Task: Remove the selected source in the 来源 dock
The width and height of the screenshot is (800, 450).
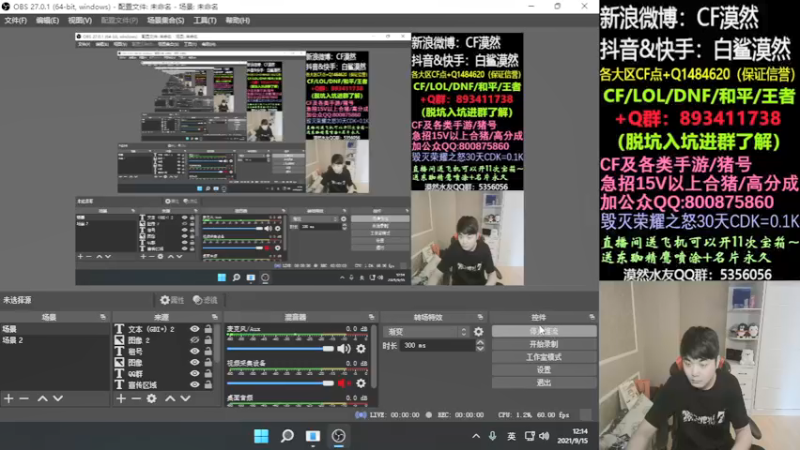Action: [x=136, y=398]
